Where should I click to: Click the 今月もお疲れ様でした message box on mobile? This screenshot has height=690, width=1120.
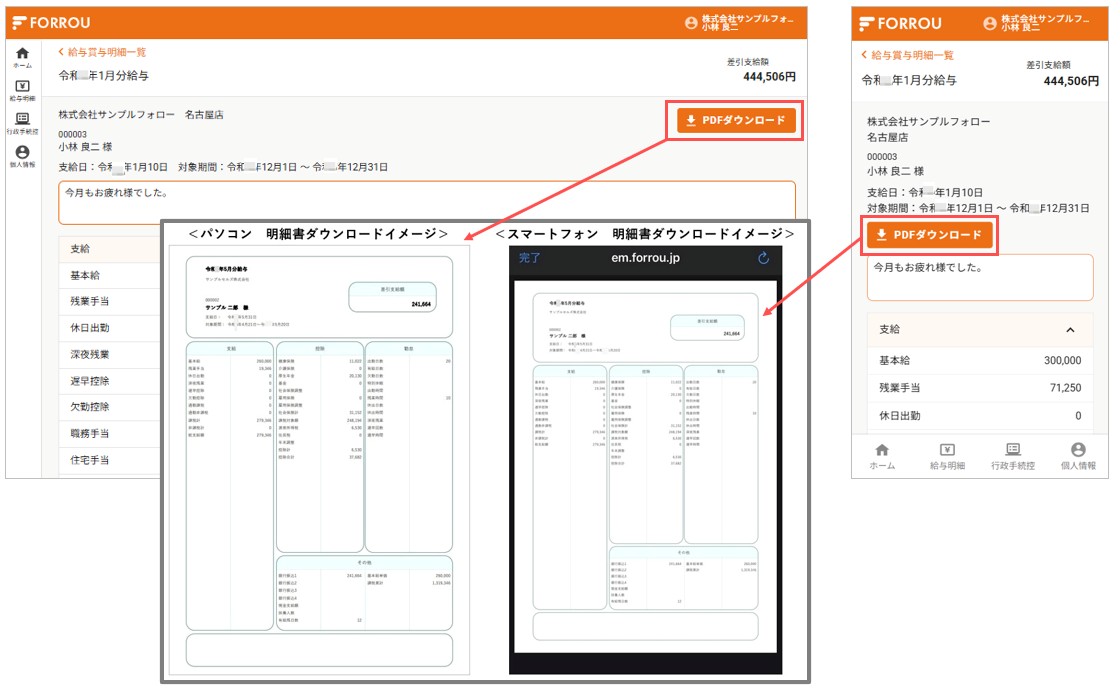(980, 277)
